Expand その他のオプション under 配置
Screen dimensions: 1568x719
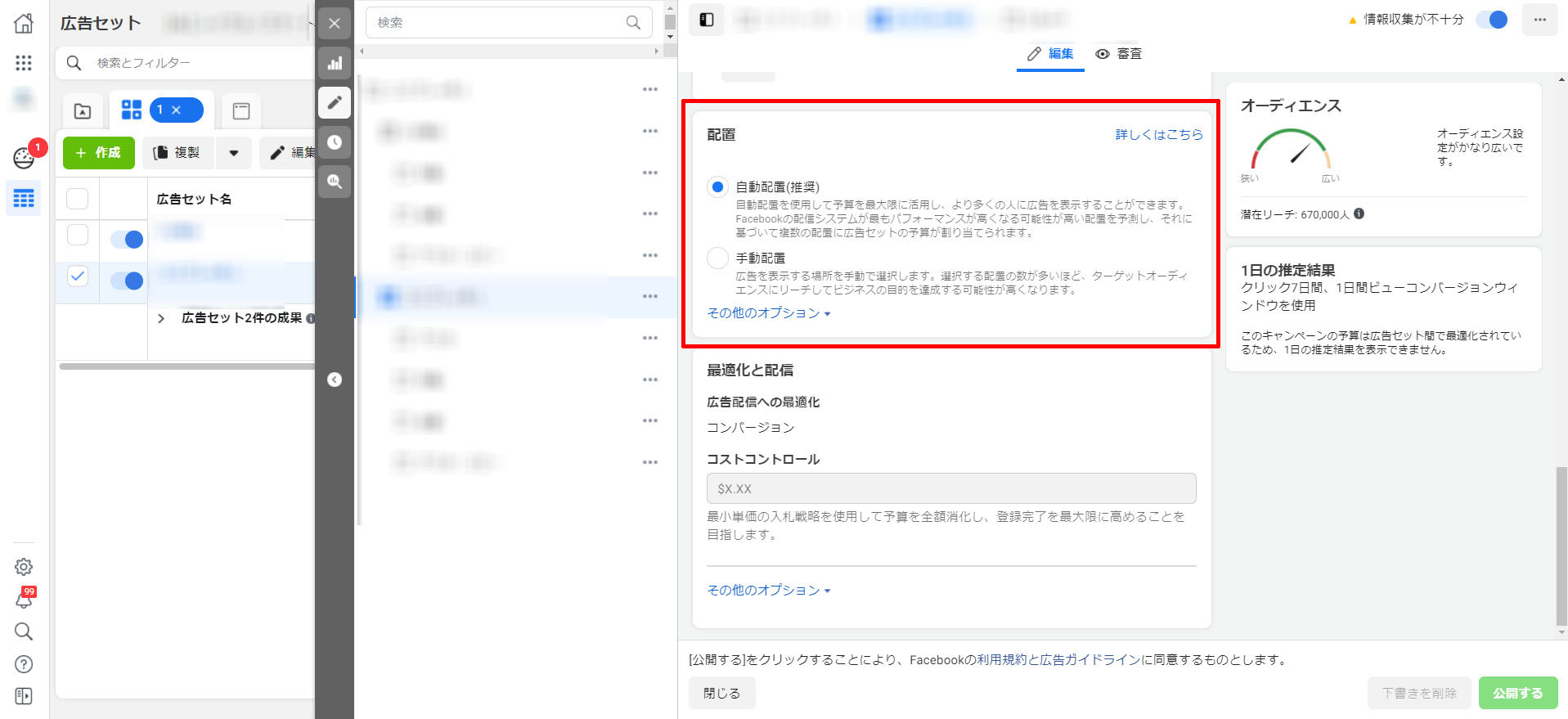point(769,313)
